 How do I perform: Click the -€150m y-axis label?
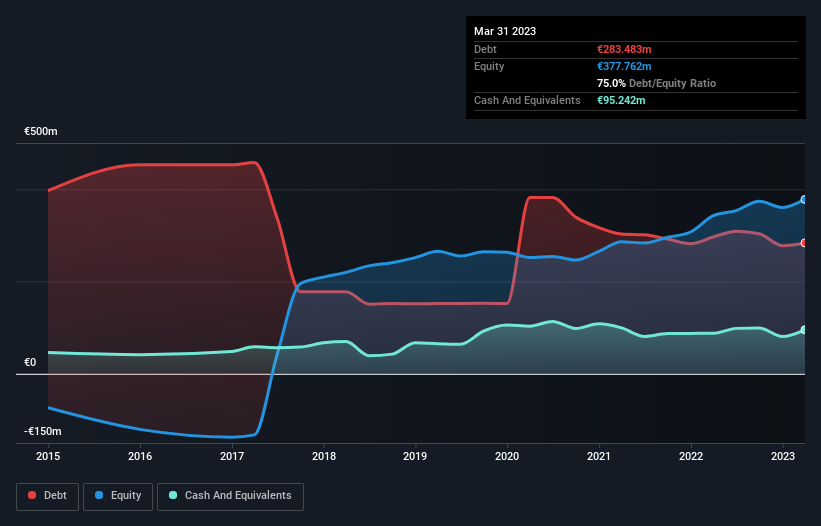[42, 431]
